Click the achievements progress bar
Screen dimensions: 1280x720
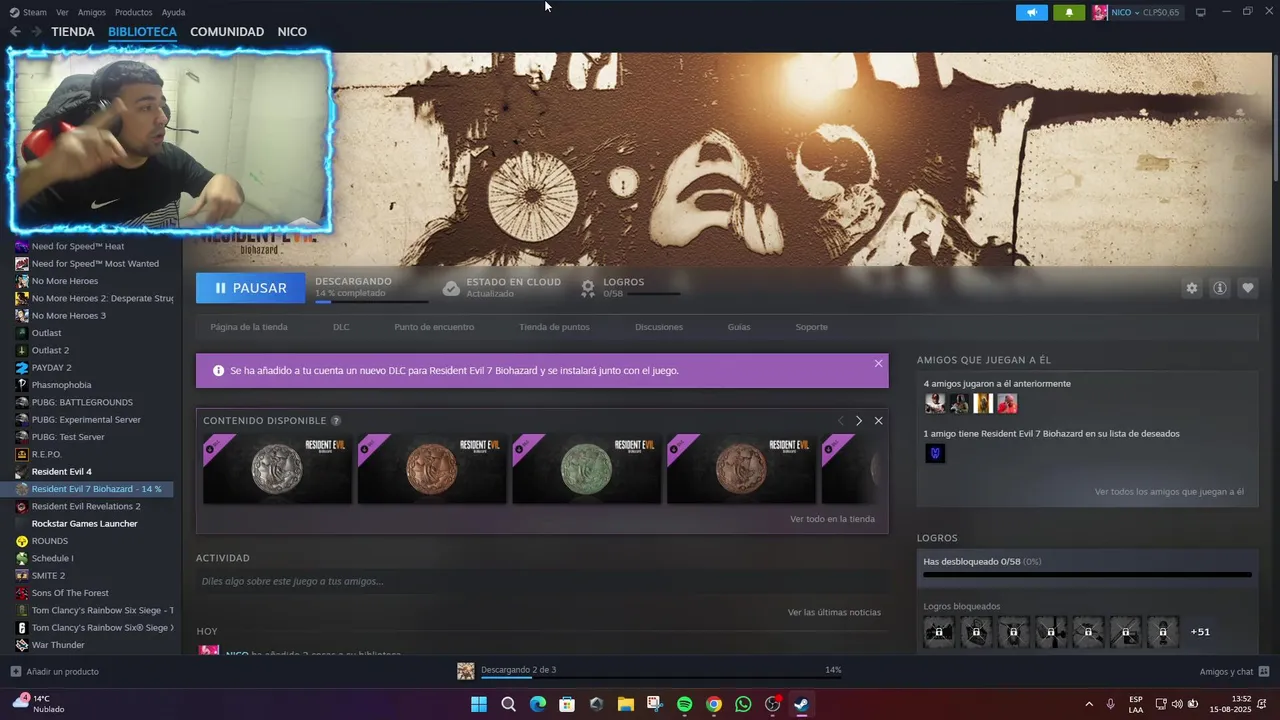coord(1087,575)
